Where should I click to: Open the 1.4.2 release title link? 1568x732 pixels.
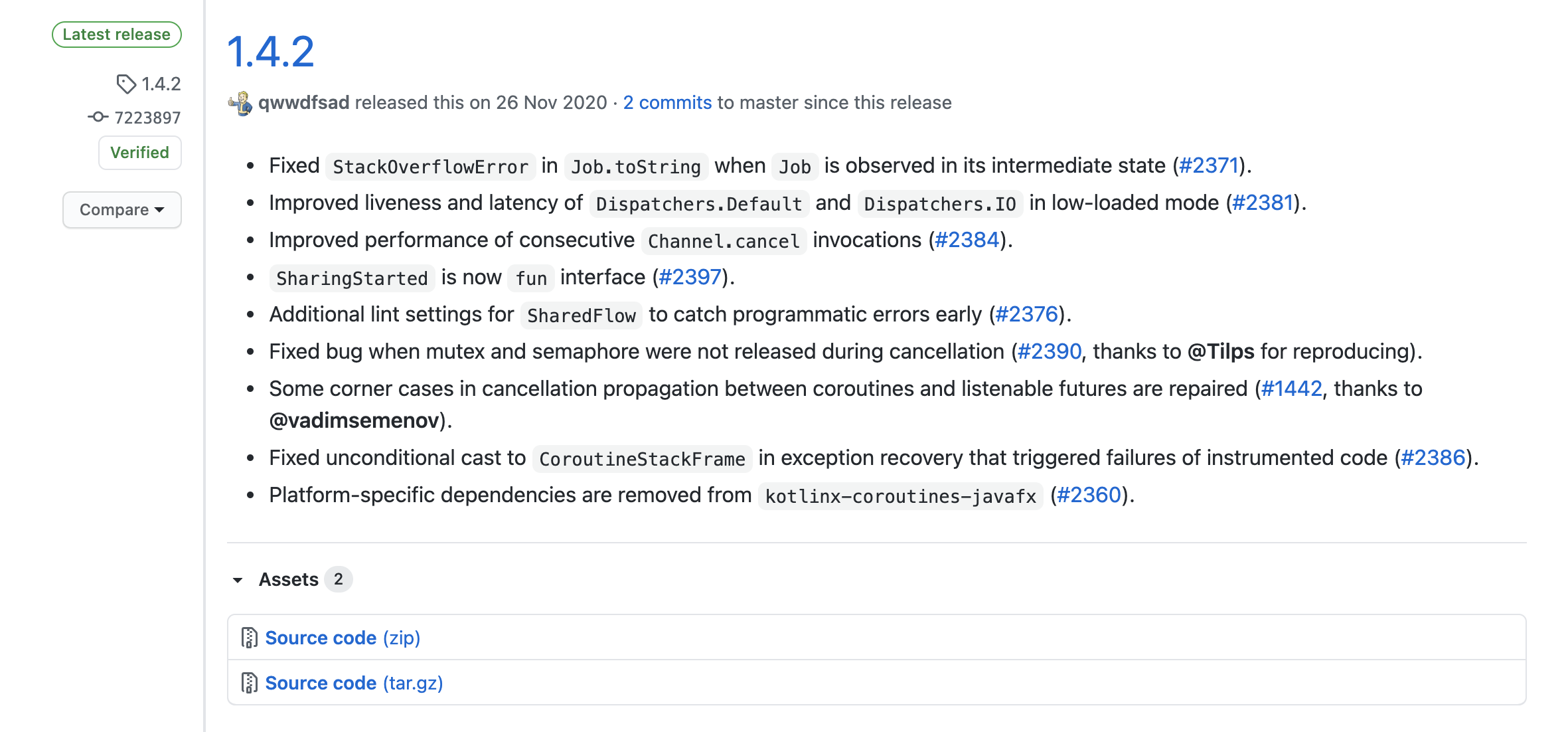click(270, 51)
